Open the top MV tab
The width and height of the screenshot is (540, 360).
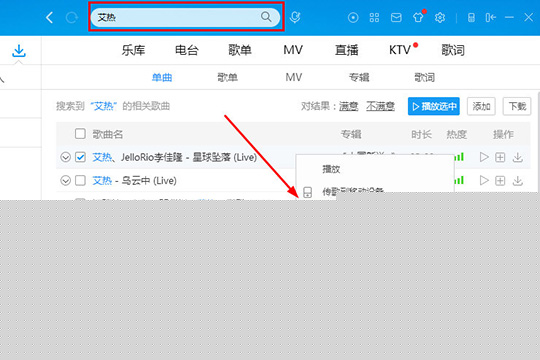(293, 50)
